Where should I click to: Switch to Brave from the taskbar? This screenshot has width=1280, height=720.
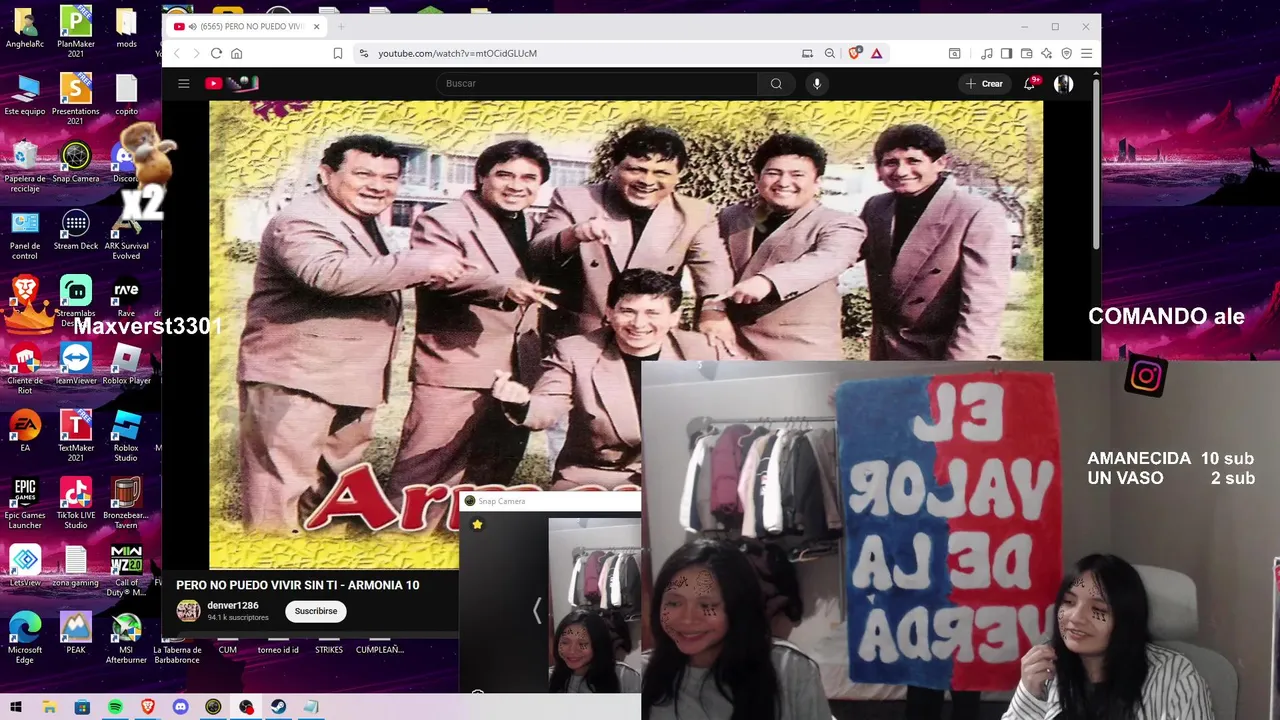click(x=148, y=707)
